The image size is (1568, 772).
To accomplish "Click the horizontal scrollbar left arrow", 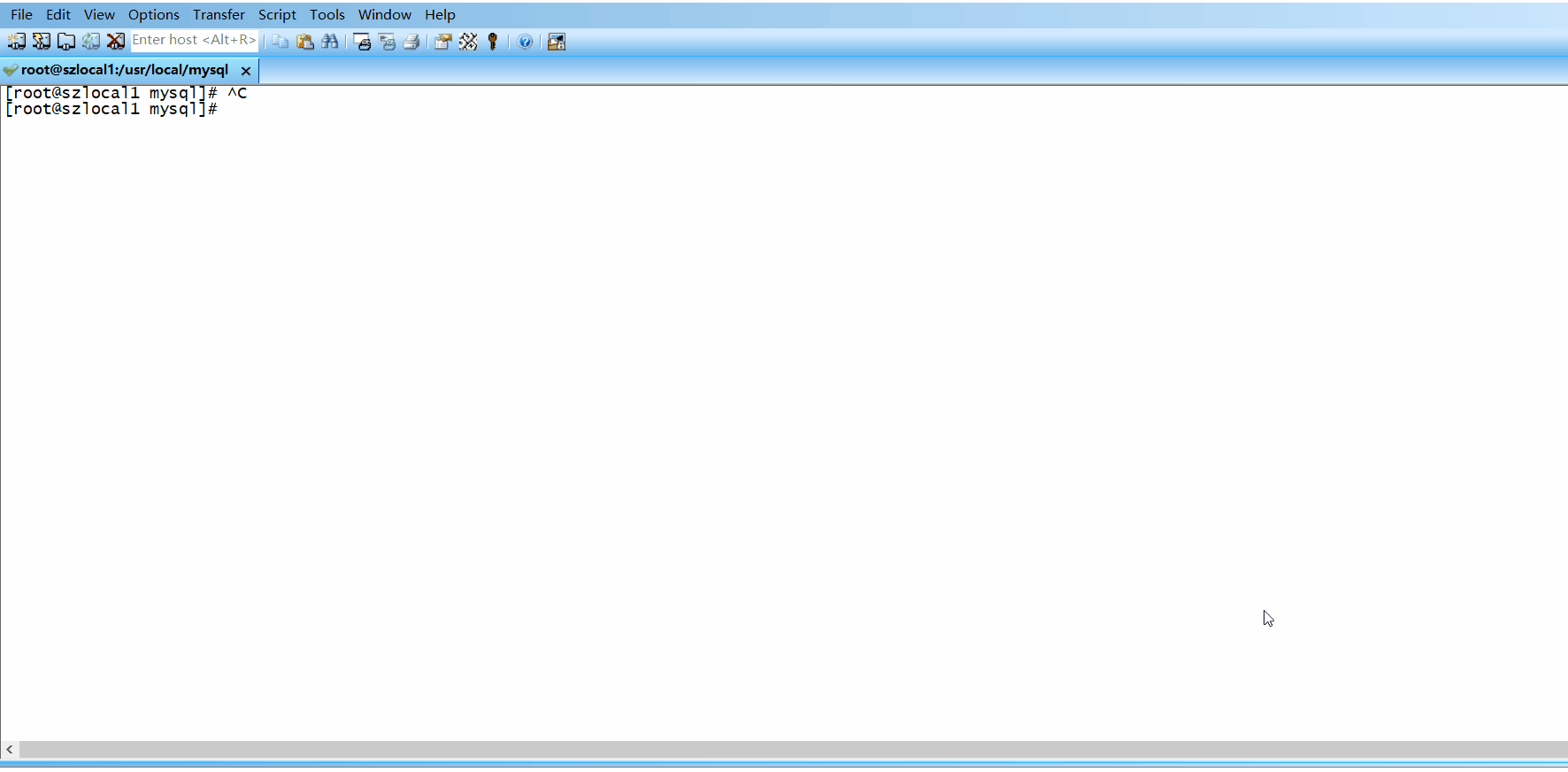I will [x=10, y=750].
